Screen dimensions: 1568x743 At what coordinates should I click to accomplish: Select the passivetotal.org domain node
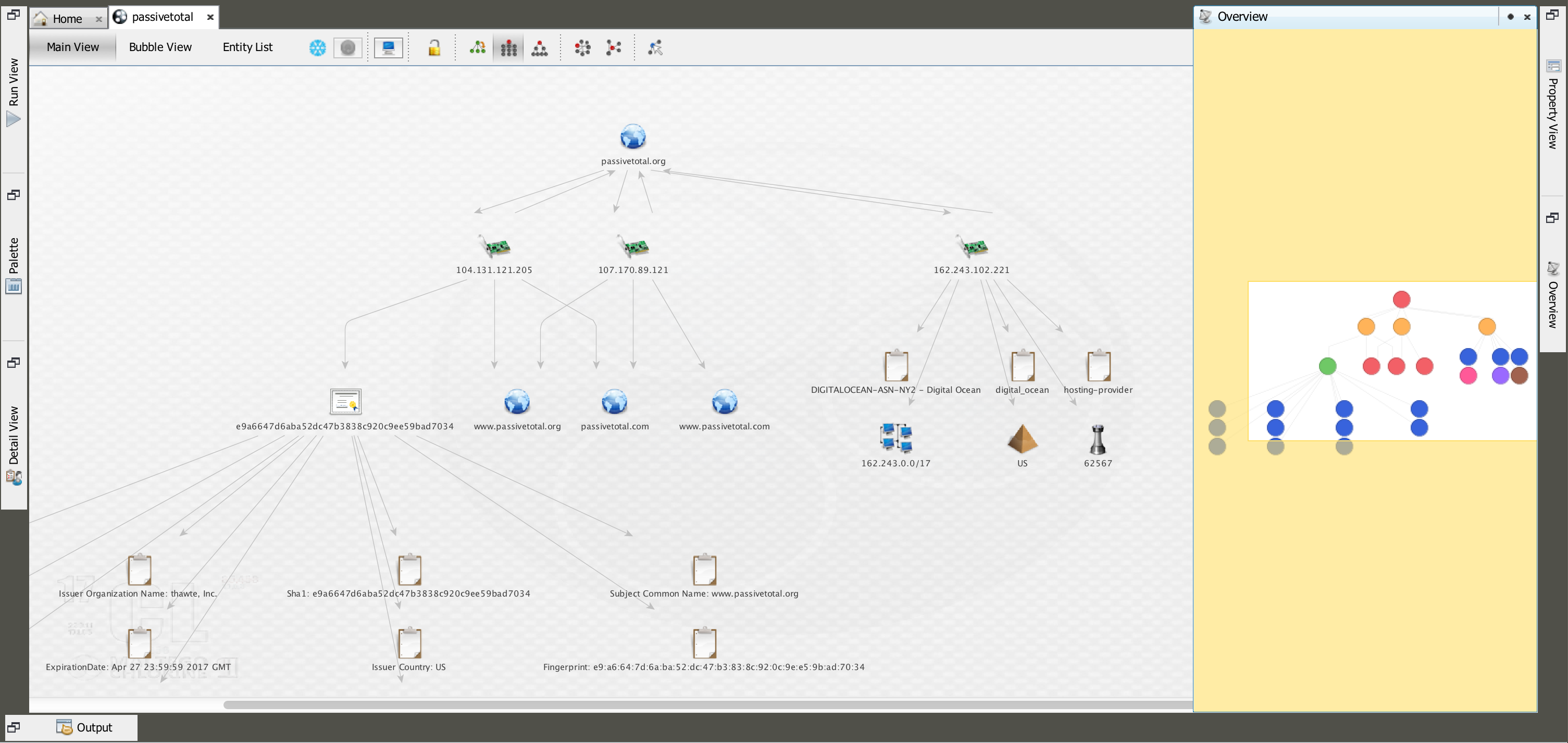[633, 145]
